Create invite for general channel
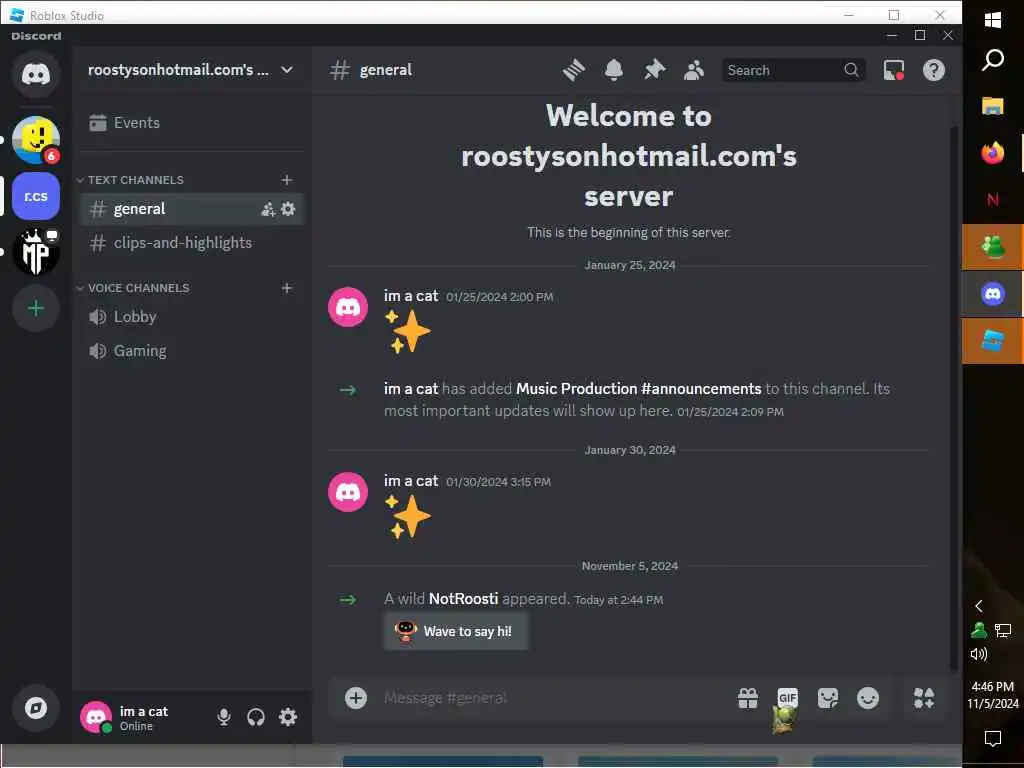 268,209
